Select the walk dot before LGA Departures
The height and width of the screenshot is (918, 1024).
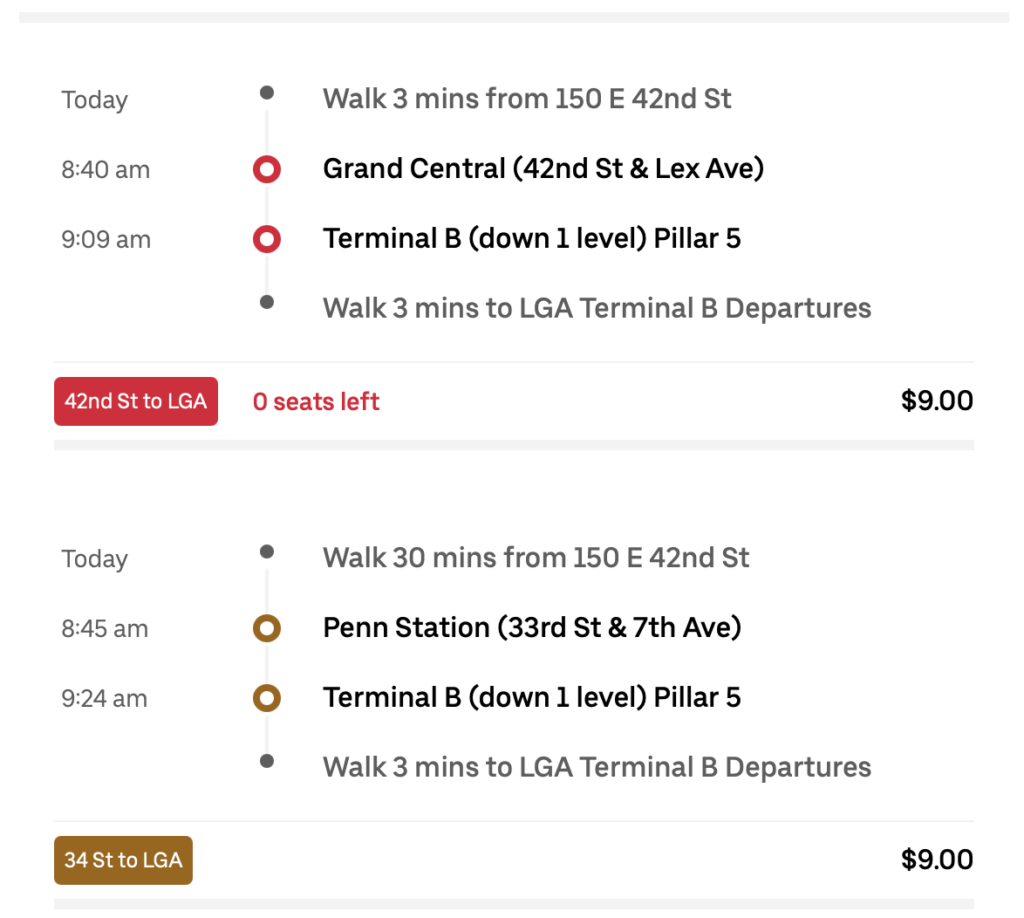(x=266, y=308)
